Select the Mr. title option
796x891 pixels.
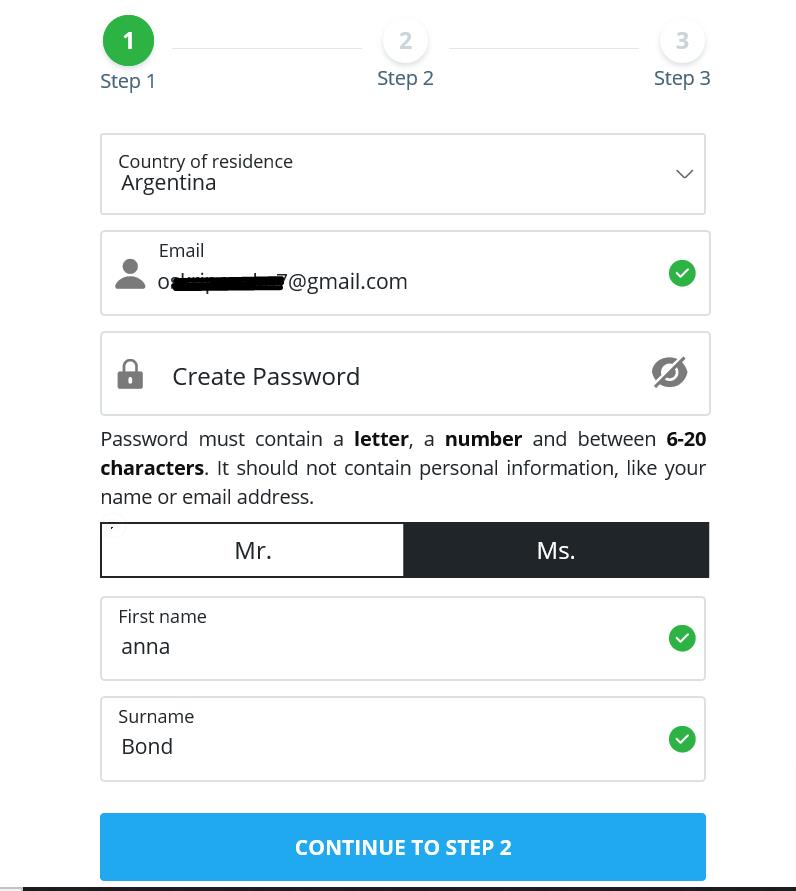click(252, 550)
